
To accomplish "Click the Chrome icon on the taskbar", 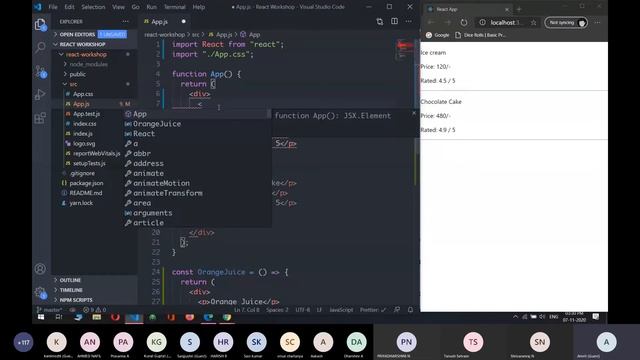I will (x=227, y=317).
